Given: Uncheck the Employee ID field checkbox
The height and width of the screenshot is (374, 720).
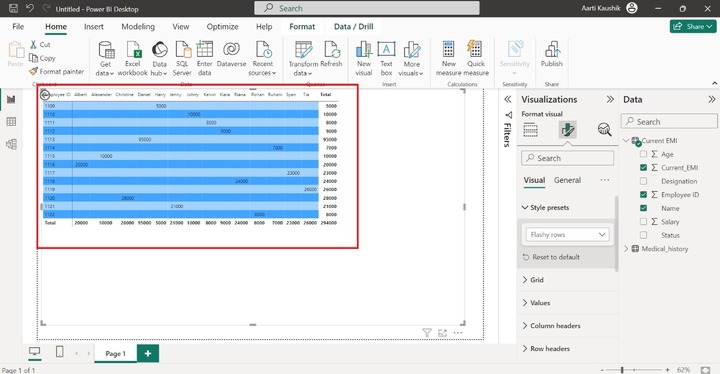Looking at the screenshot, I should tap(643, 195).
